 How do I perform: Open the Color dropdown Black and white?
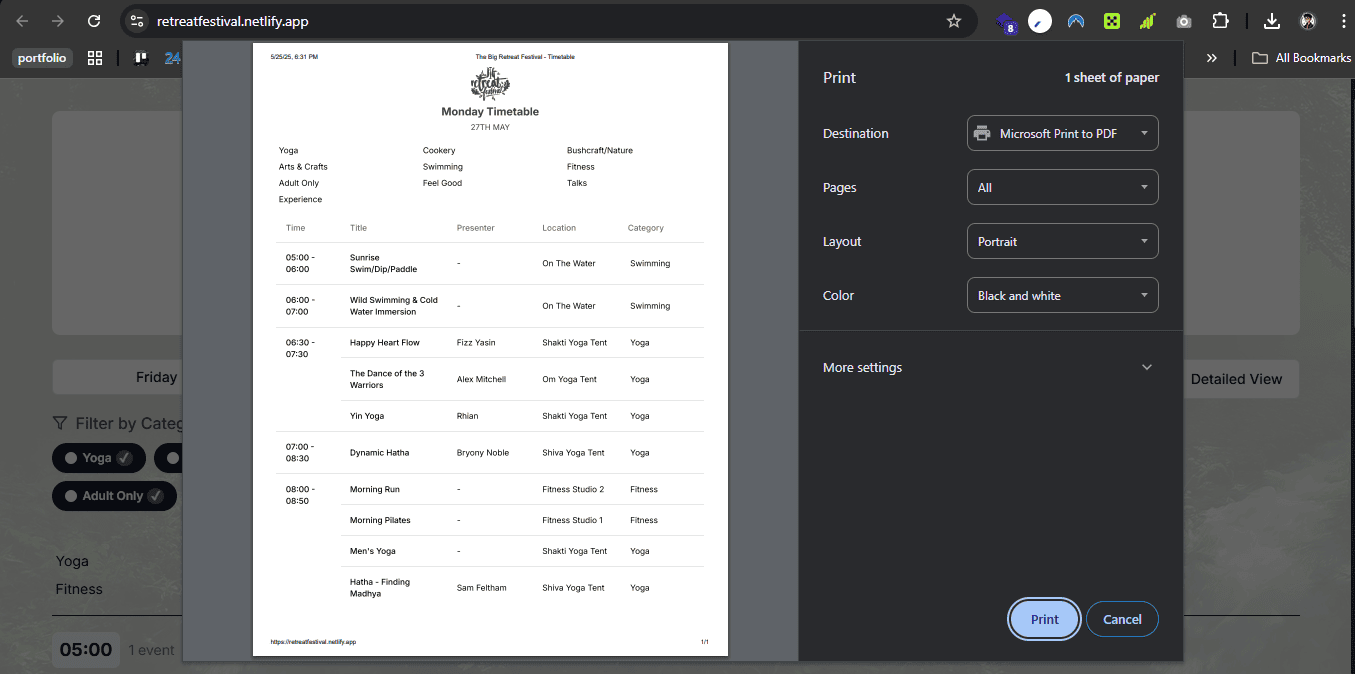(1062, 295)
